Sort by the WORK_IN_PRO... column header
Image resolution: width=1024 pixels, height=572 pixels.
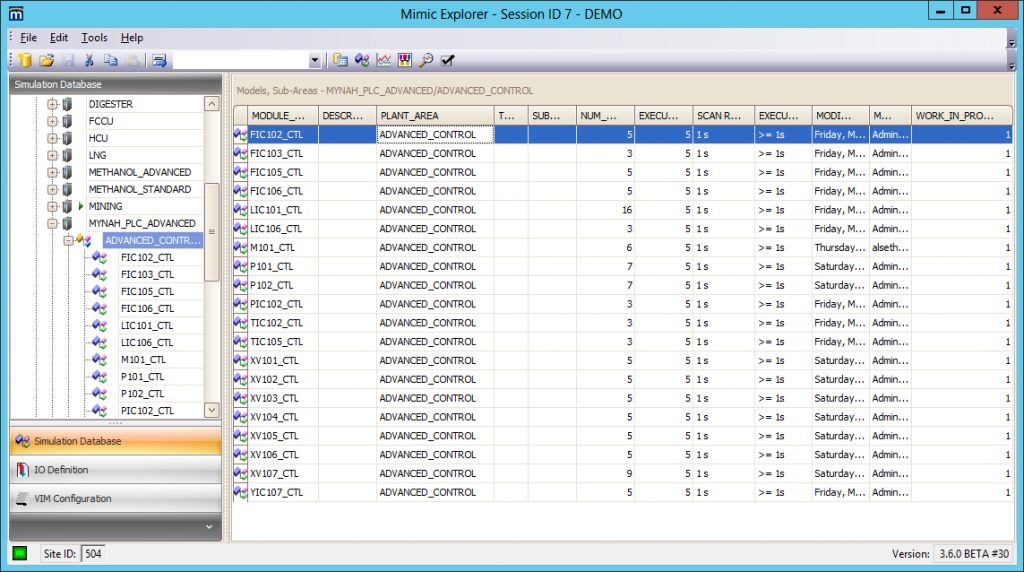(961, 116)
